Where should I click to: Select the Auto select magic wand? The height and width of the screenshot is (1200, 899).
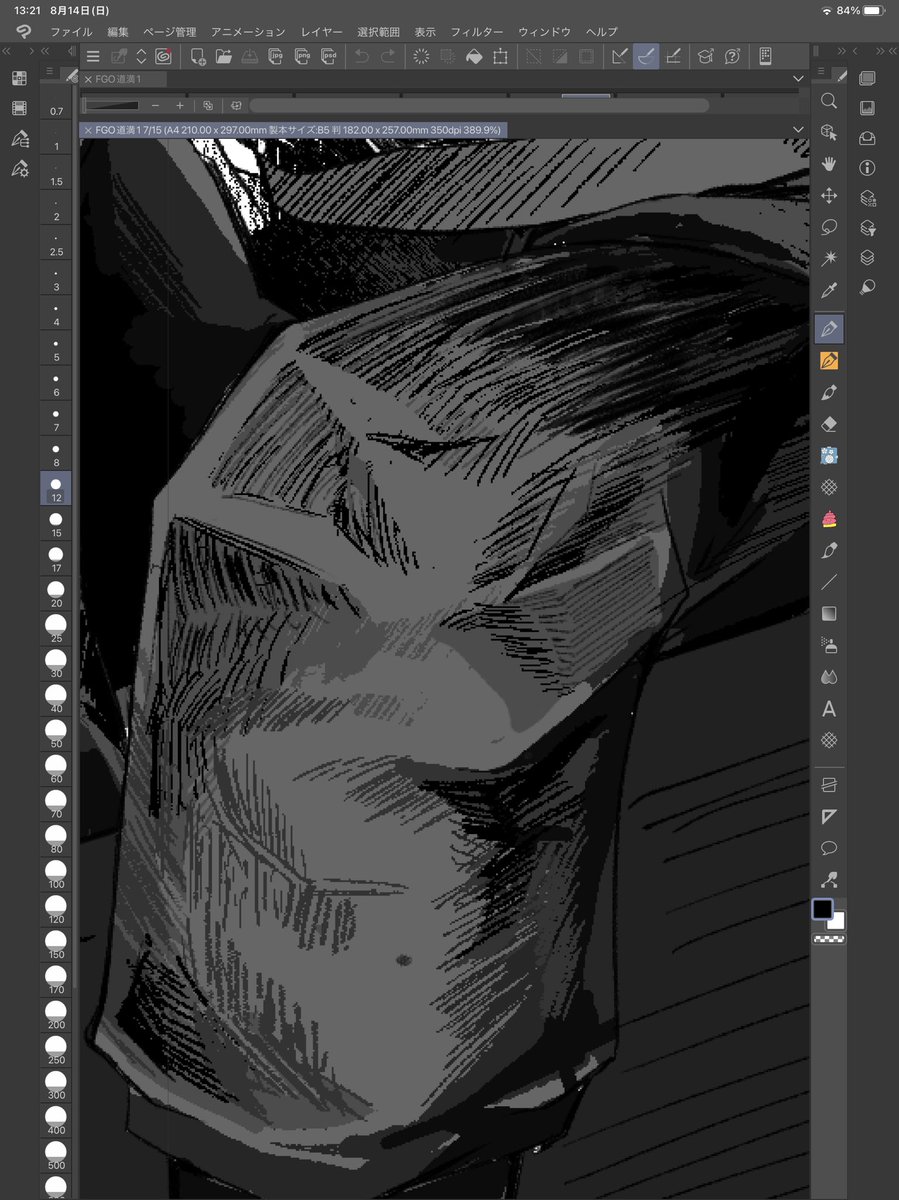point(828,259)
